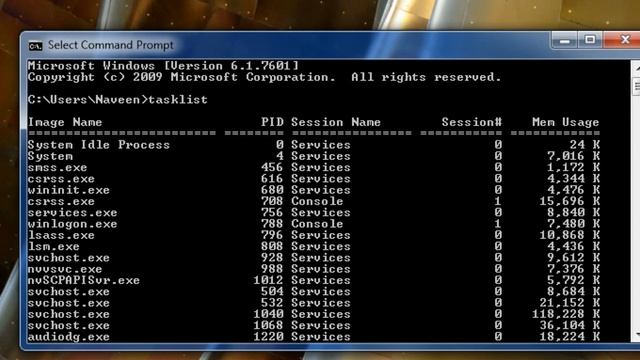
Task: Click 'smss.exe' process name
Action: pyautogui.click(x=57, y=168)
